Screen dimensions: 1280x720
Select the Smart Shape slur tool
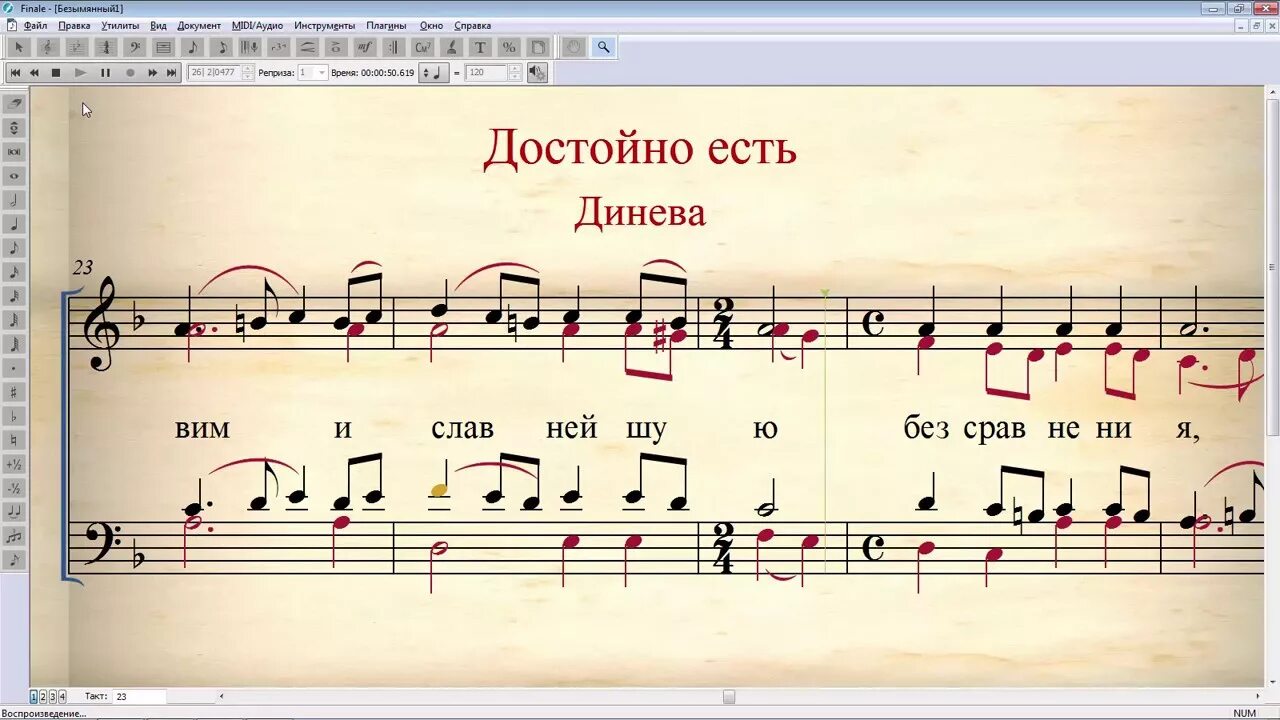point(307,47)
